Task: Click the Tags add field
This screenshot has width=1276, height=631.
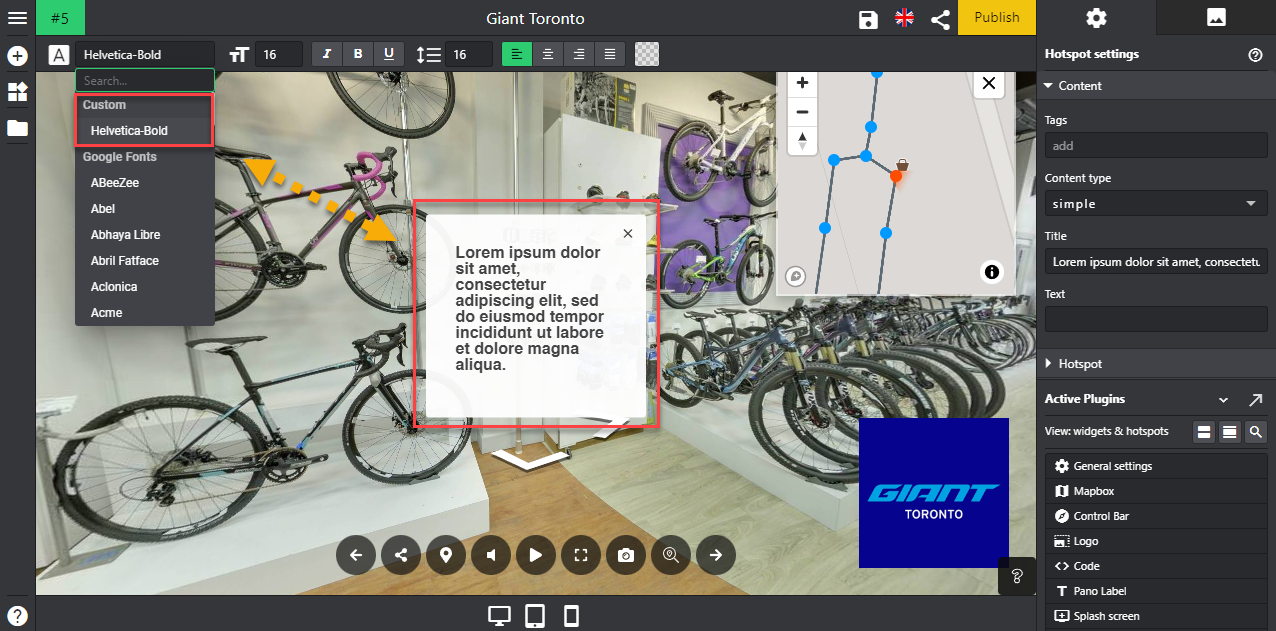Action: click(1156, 146)
